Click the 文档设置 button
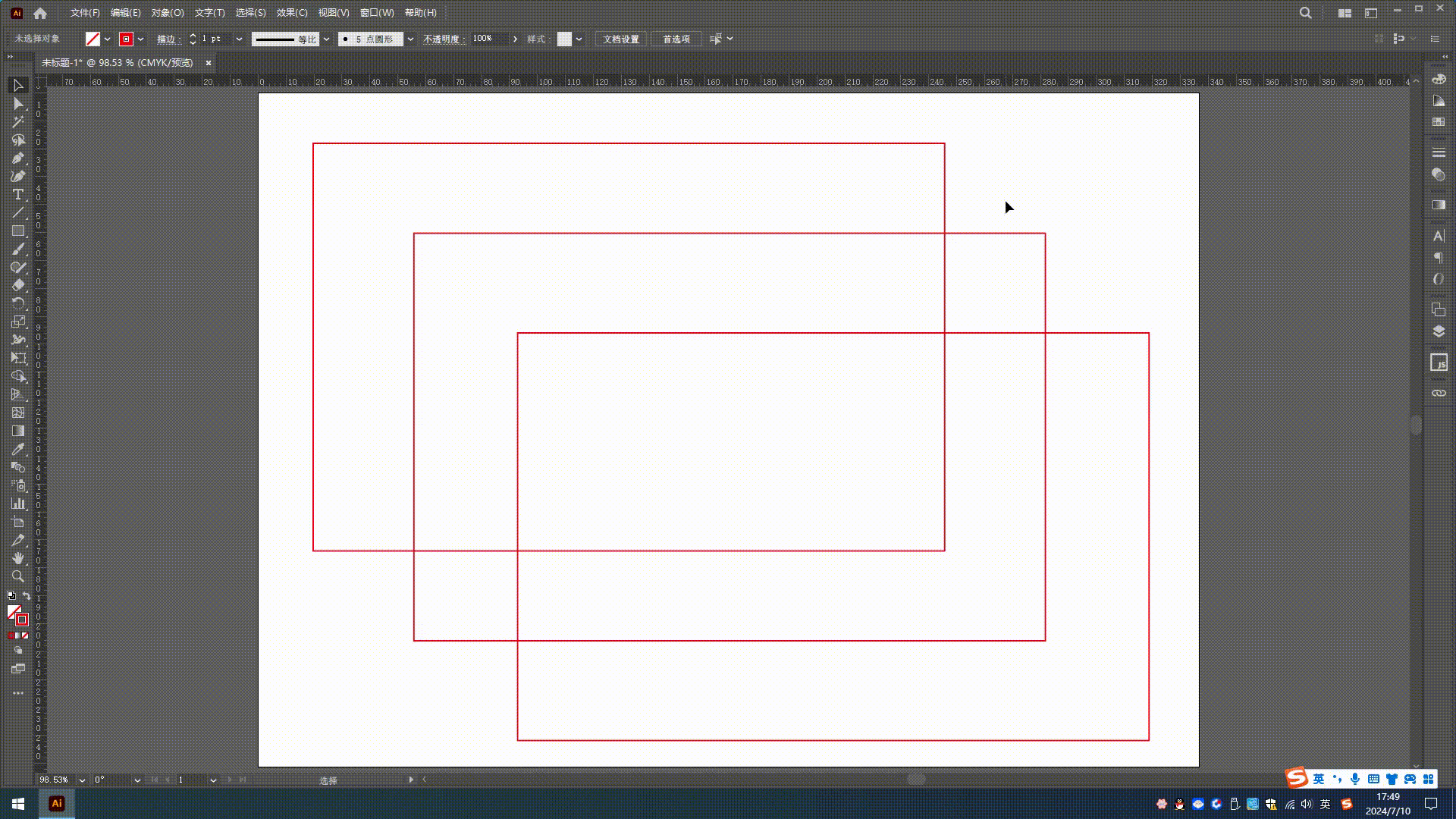The image size is (1456, 819). coord(621,39)
